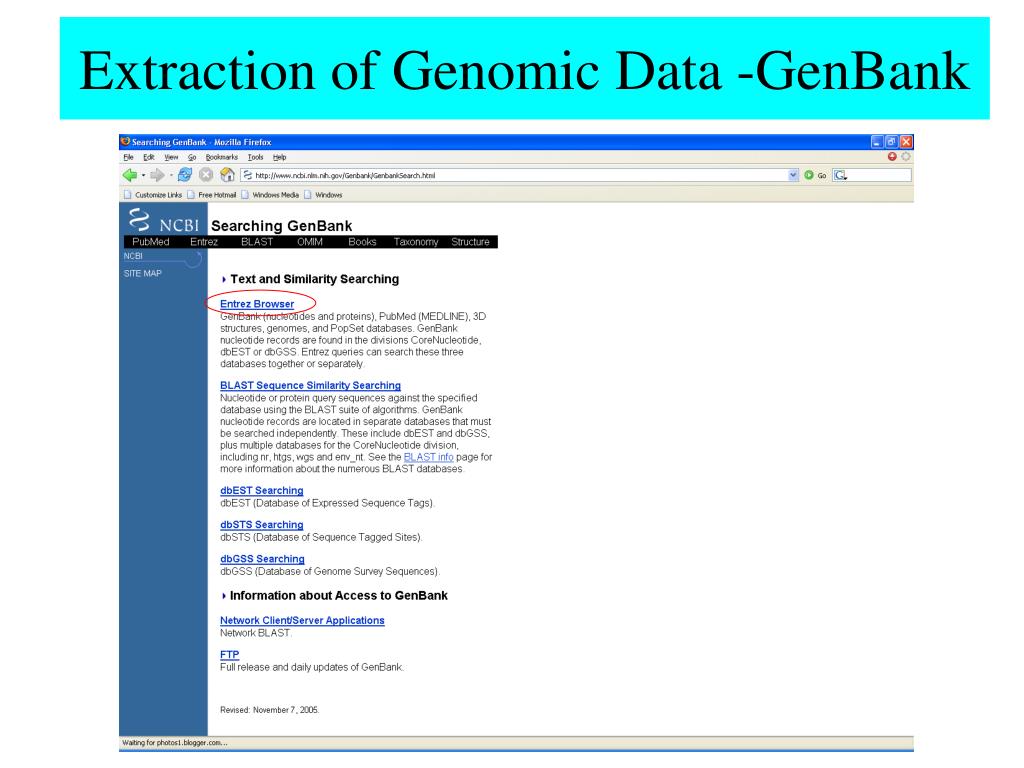Open the dbGSS Searching link

[262, 559]
